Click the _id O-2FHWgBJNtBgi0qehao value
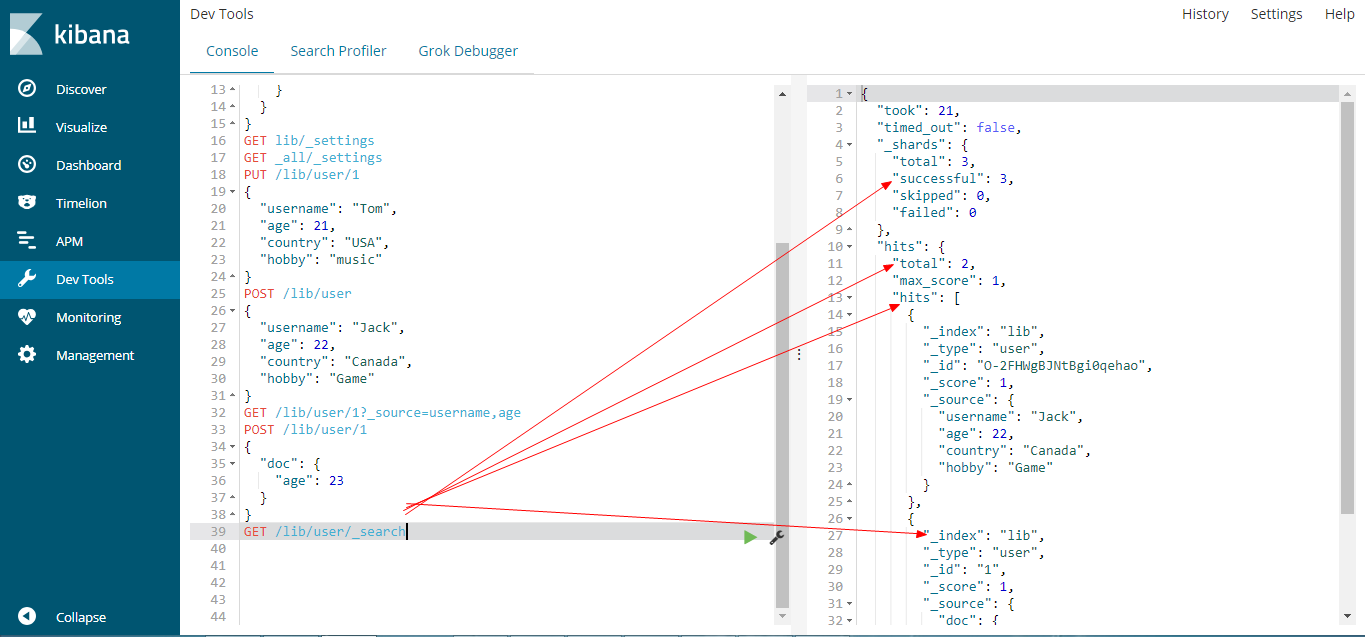Screen dimensions: 1365x637 (1067, 365)
